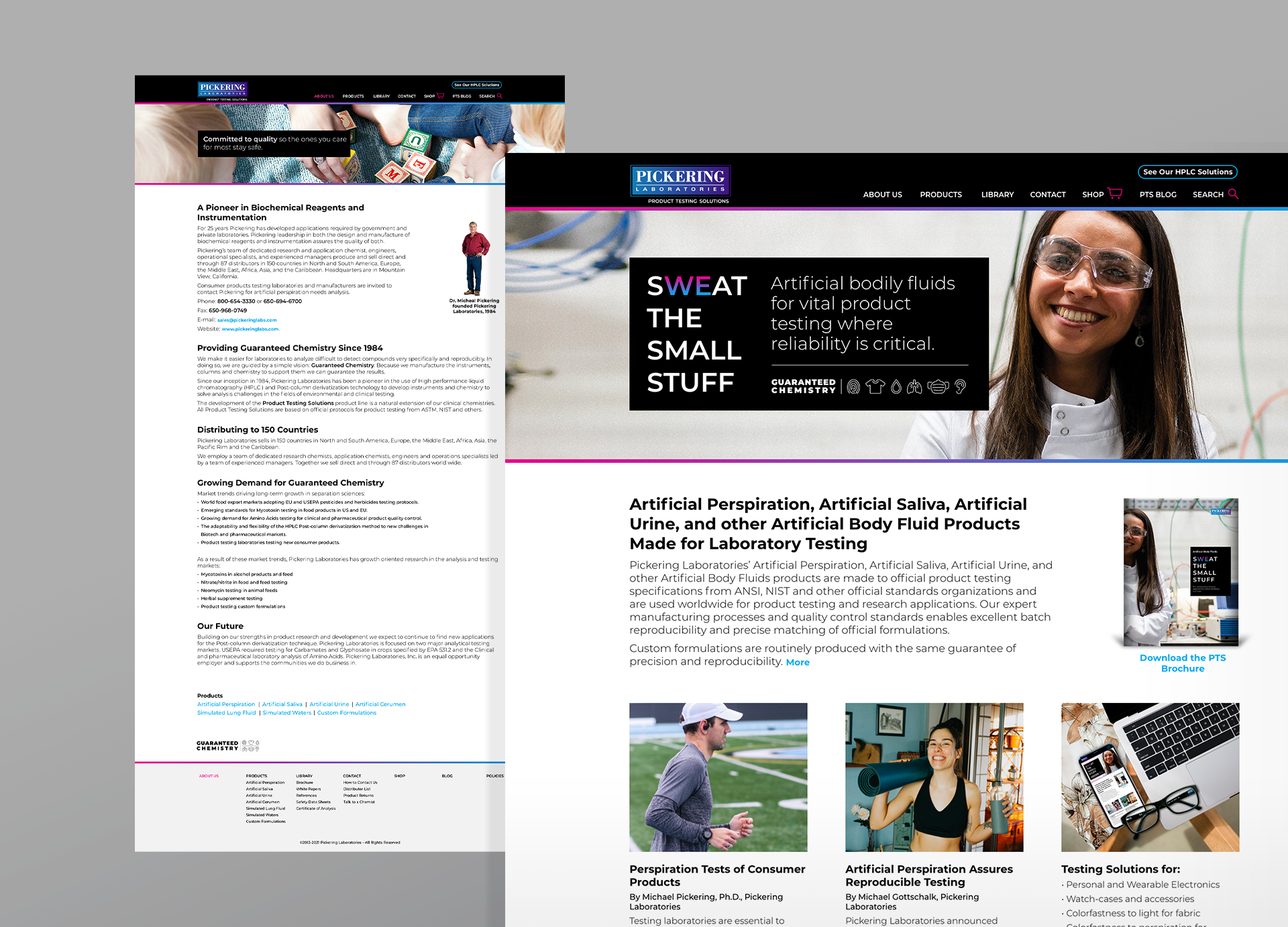Image resolution: width=1288 pixels, height=927 pixels.
Task: Click the t-shirt icon in hero banner
Action: pos(875,386)
